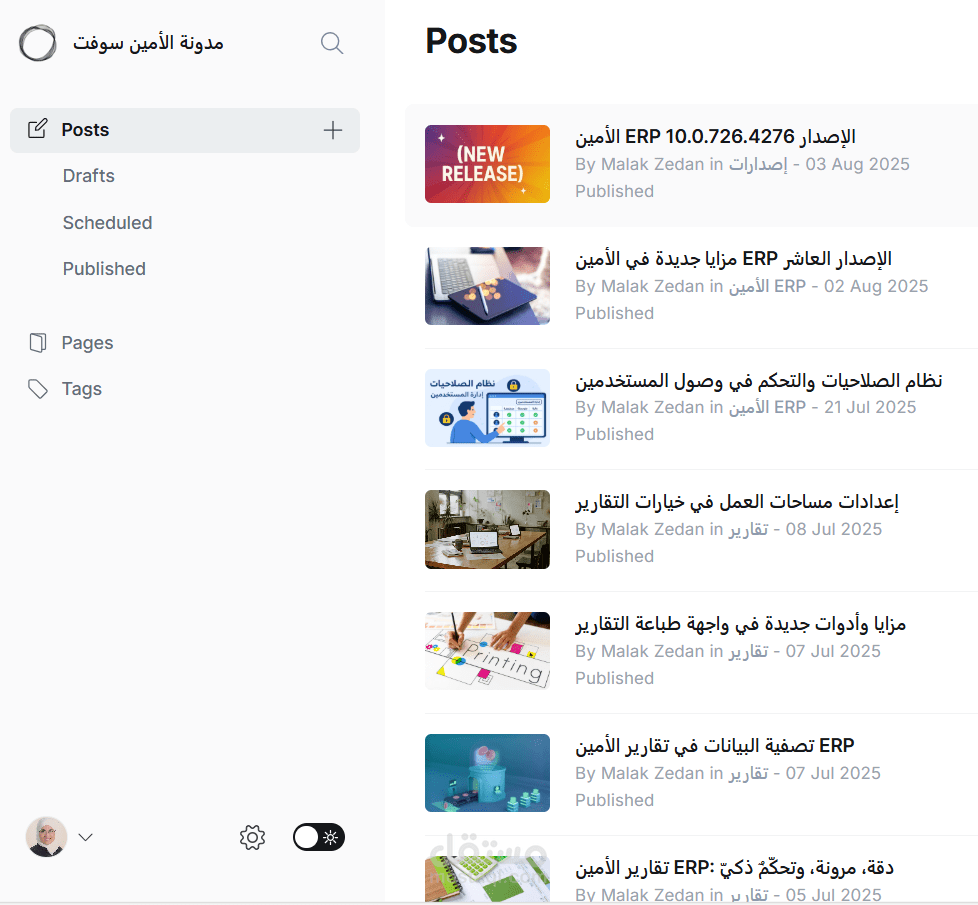
Task: Open the settings gear icon
Action: pyautogui.click(x=252, y=838)
